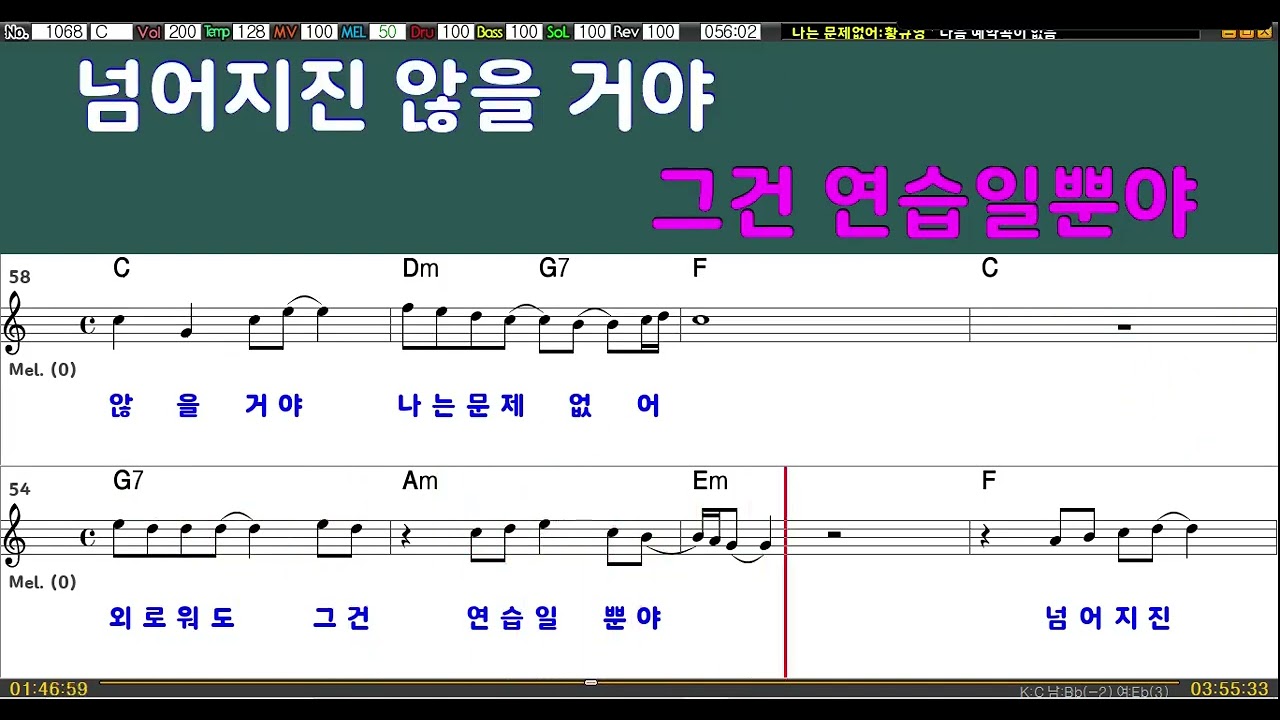Click the MEL value field showing 50
The image size is (1280, 720).
387,32
